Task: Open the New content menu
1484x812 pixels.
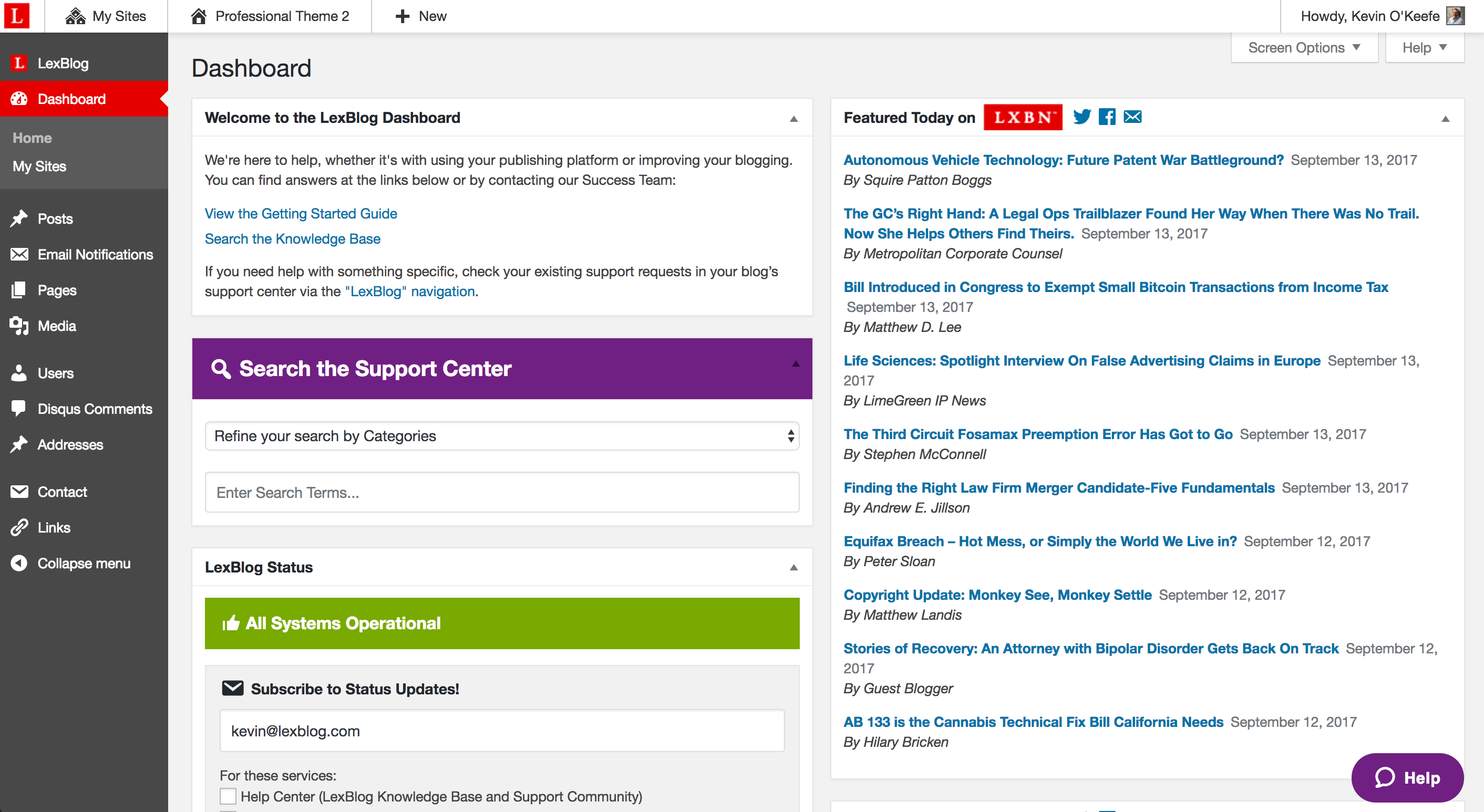Action: pyautogui.click(x=421, y=16)
